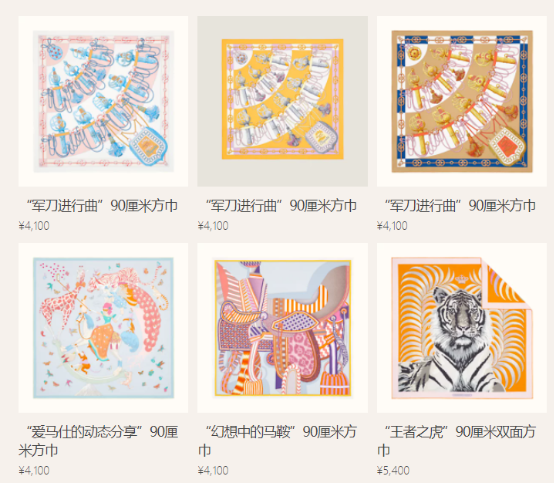View the light blue 爱马仕的动态分享 scarf image
The height and width of the screenshot is (483, 554).
click(103, 328)
